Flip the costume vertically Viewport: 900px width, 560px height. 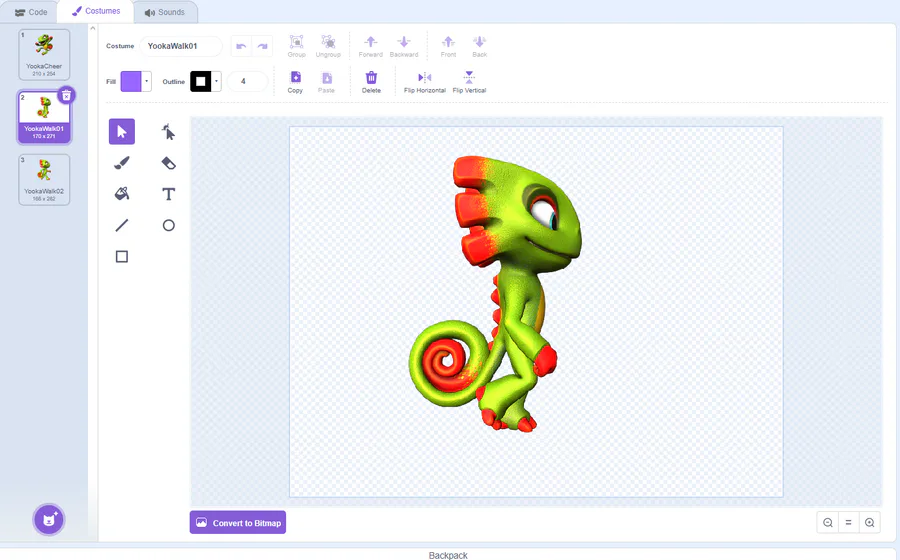(x=469, y=82)
